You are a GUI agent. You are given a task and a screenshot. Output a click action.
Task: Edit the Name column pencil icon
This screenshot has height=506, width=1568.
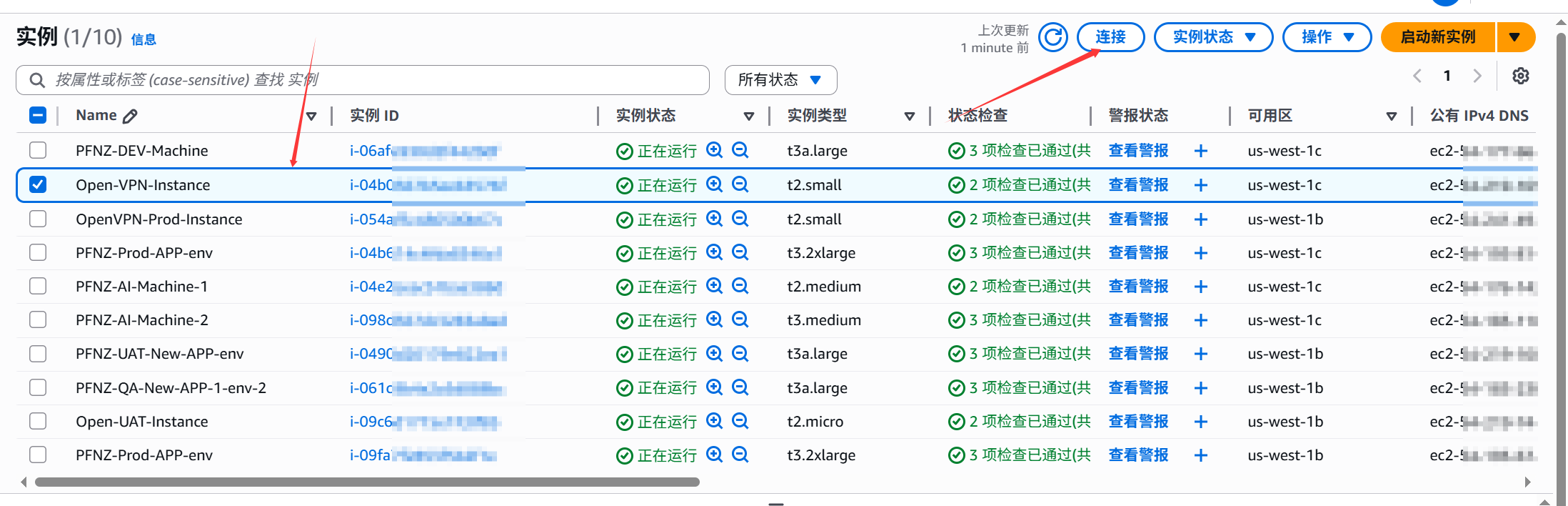point(130,116)
